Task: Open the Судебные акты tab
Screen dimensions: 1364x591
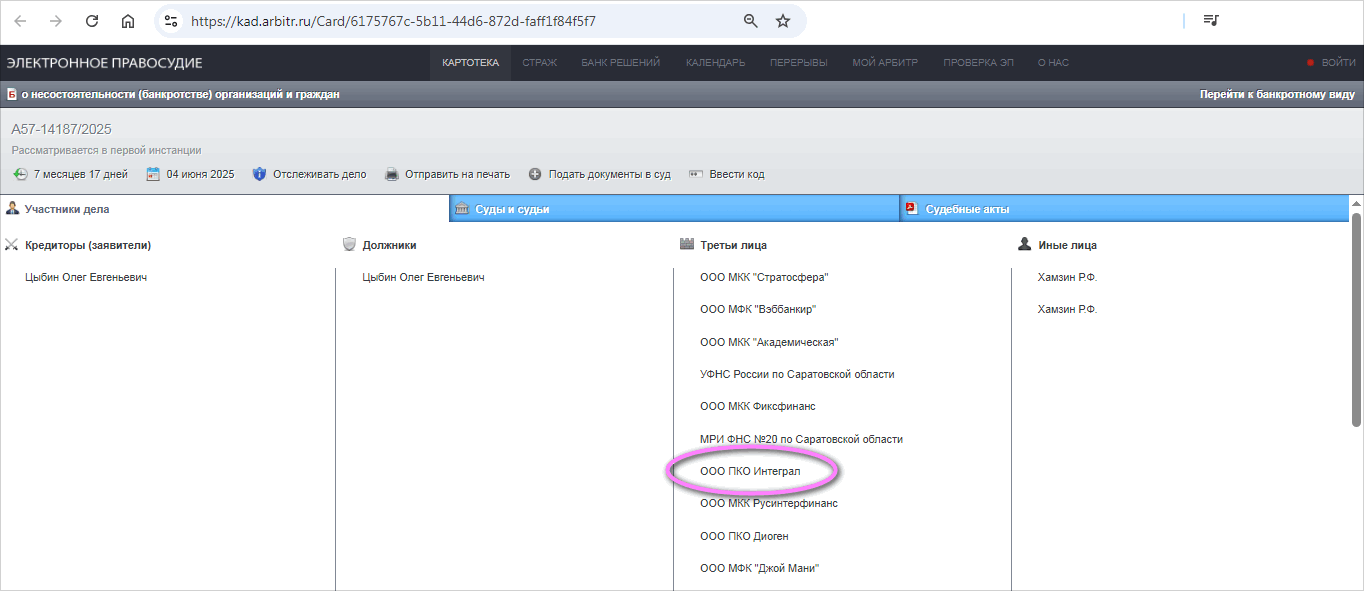Action: pyautogui.click(x=967, y=209)
